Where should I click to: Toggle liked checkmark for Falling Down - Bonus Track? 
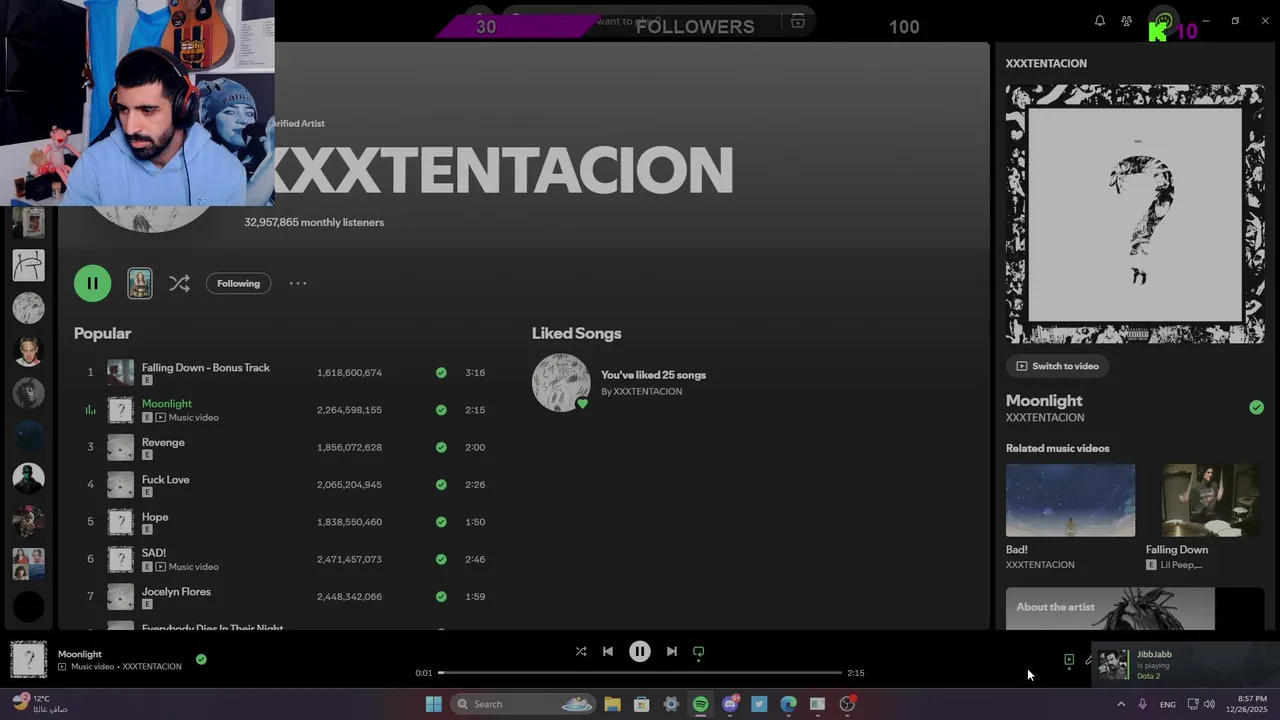point(441,372)
